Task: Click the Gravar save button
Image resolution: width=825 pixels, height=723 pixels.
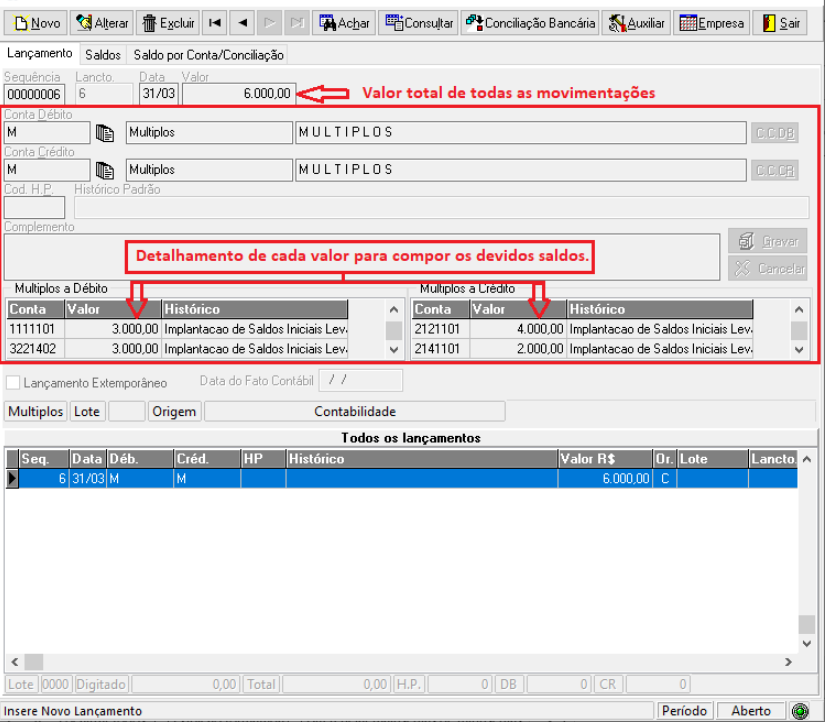Action: click(x=768, y=242)
